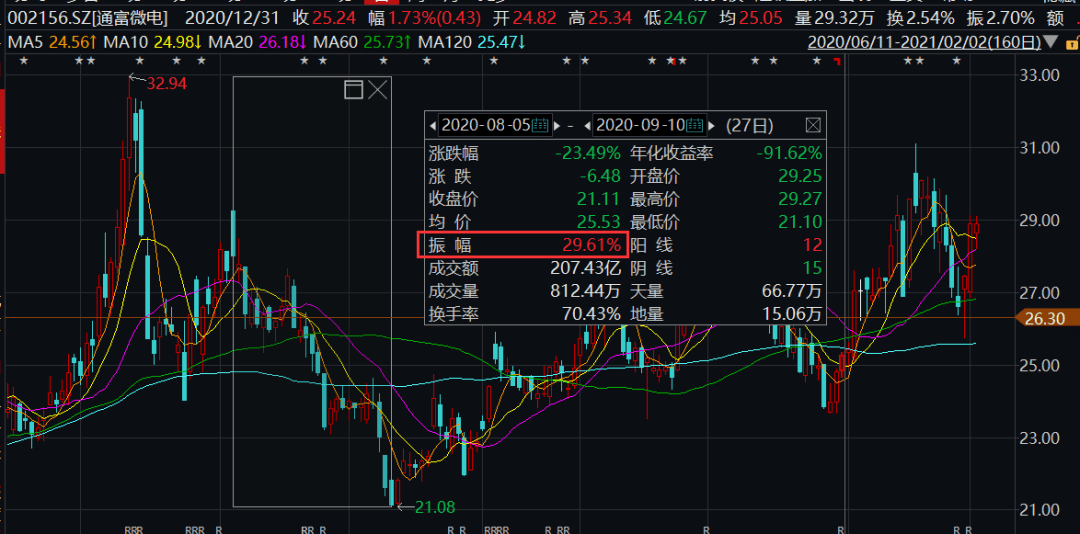The width and height of the screenshot is (1080, 534).
Task: Click the stock code 002156.SZ title
Action: [x=72, y=18]
